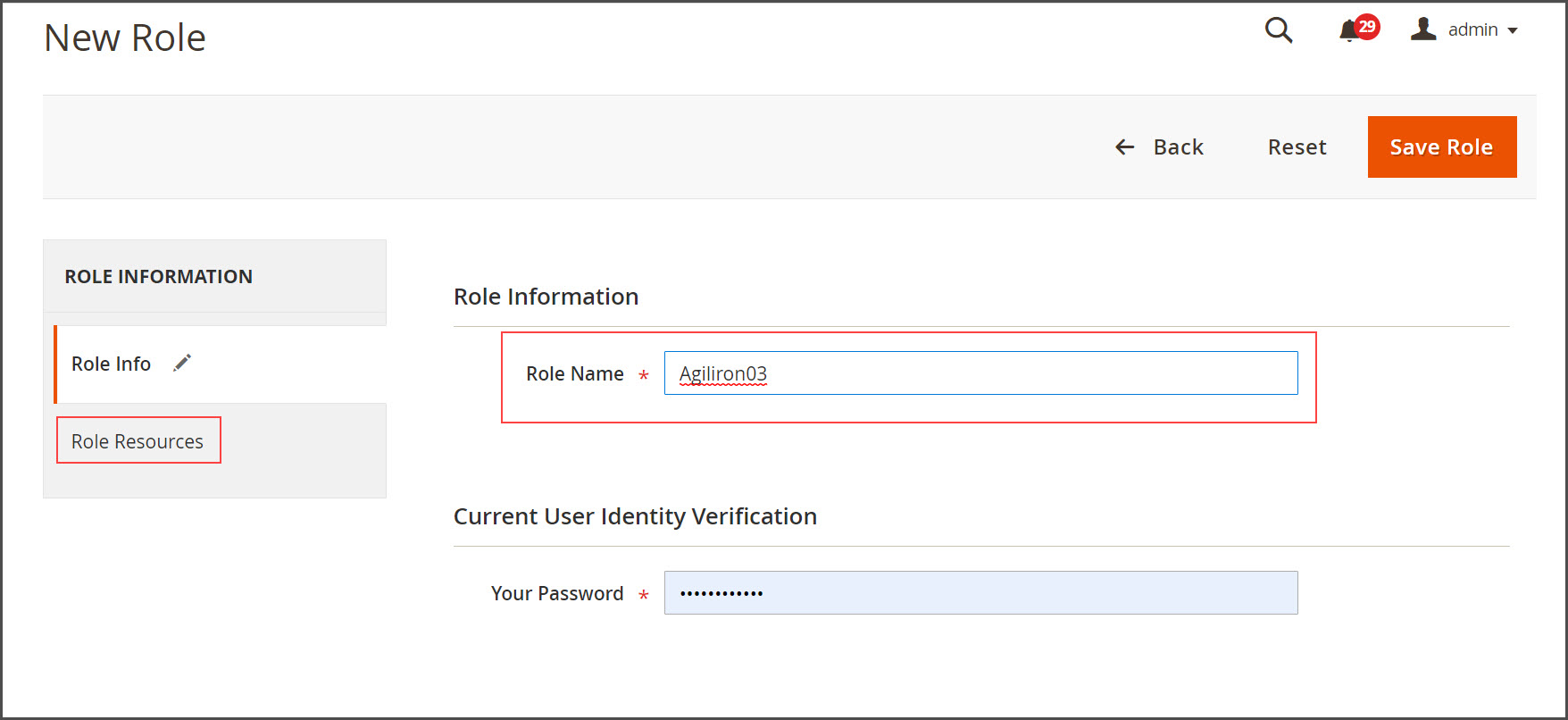Viewport: 1568px width, 720px height.
Task: Click the Your Password label
Action: [557, 594]
